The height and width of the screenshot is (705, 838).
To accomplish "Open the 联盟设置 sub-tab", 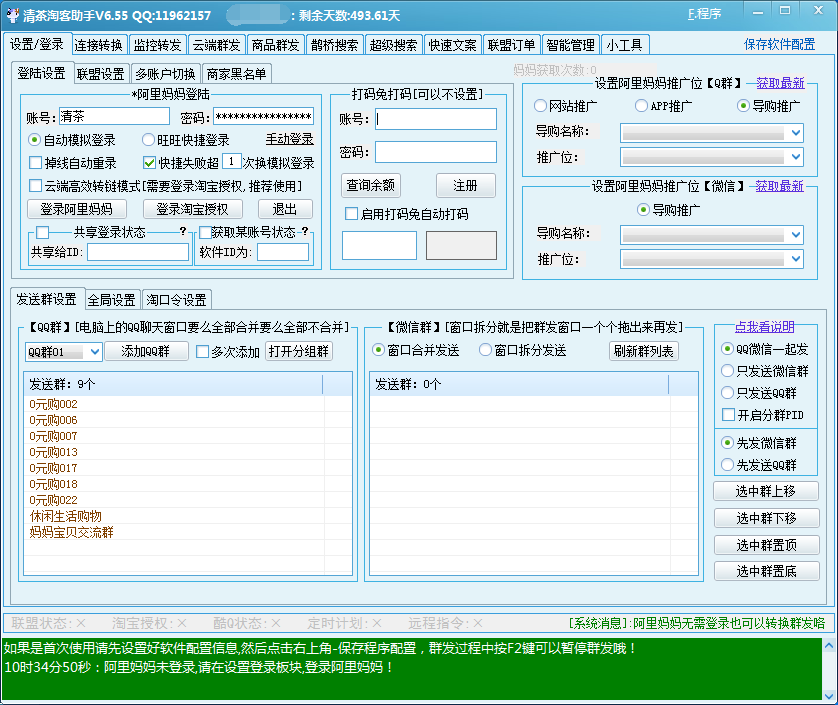I will tap(100, 74).
